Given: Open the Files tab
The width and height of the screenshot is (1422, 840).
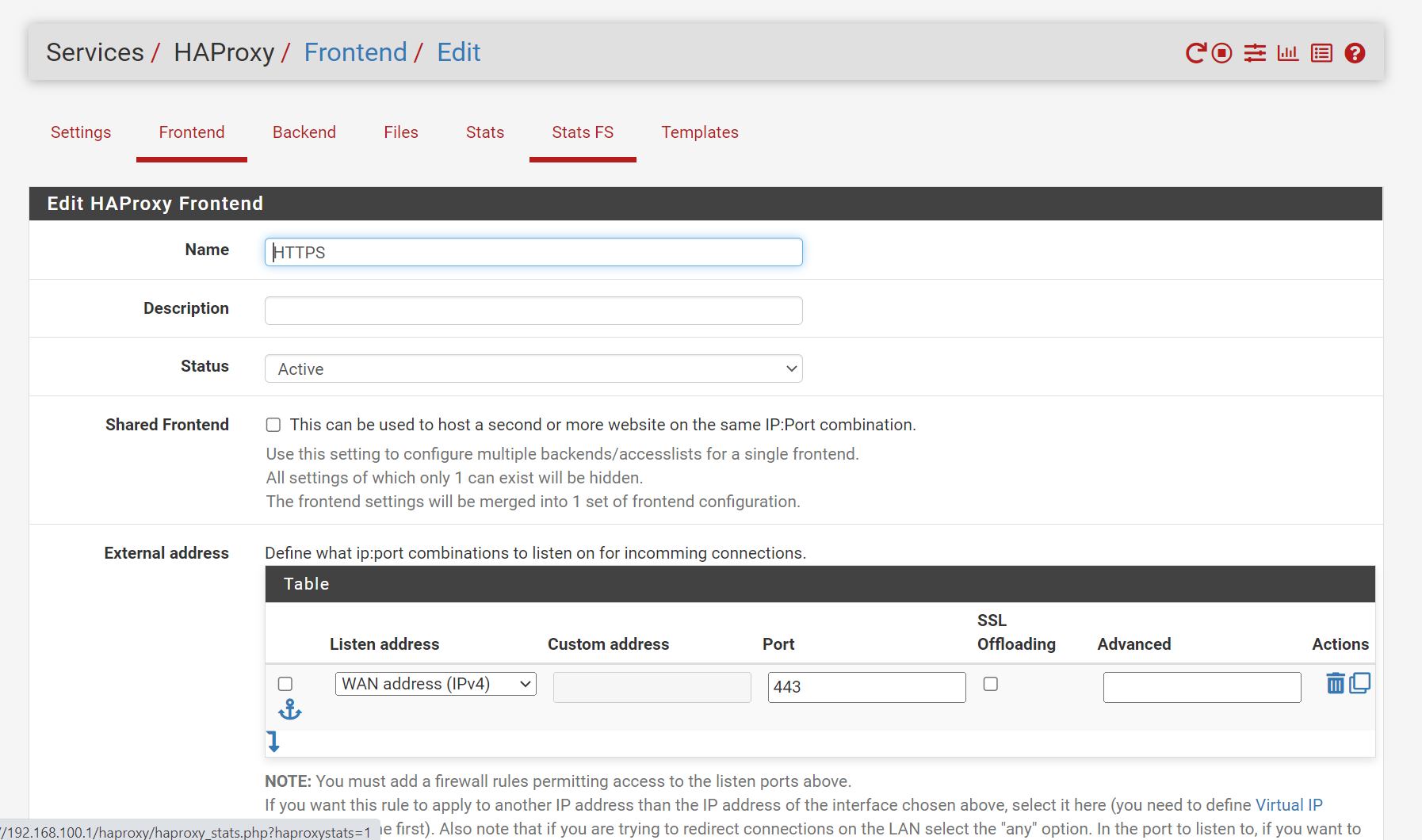Looking at the screenshot, I should click(401, 132).
